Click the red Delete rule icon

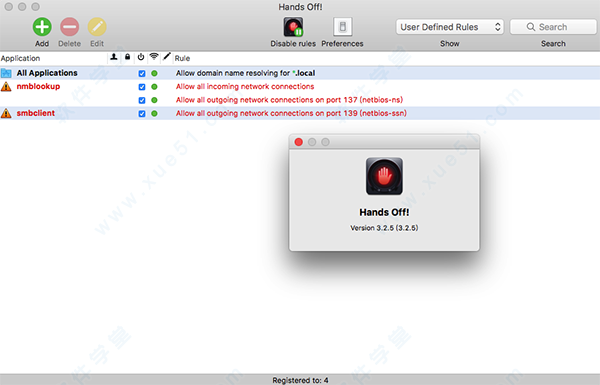70,27
